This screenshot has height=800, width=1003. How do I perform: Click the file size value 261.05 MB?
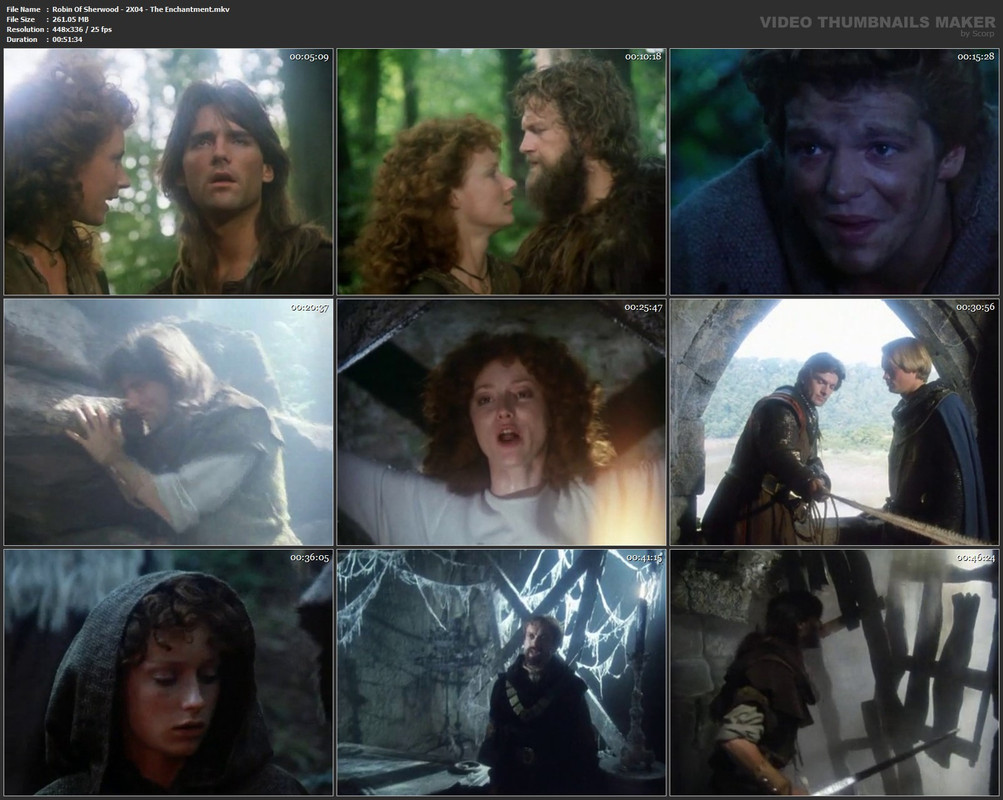(70, 19)
